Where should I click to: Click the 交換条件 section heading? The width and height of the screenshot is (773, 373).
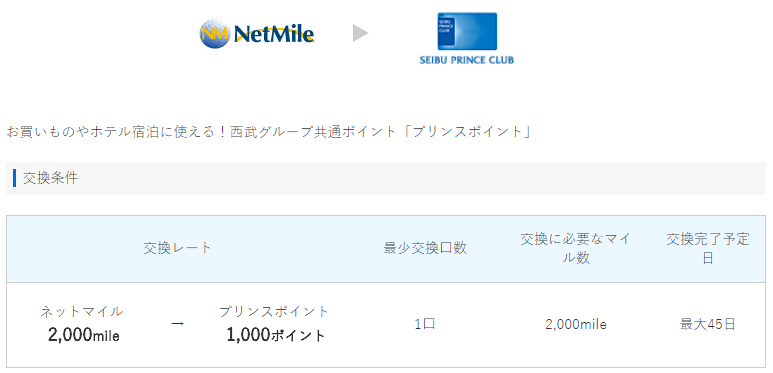(x=51, y=178)
